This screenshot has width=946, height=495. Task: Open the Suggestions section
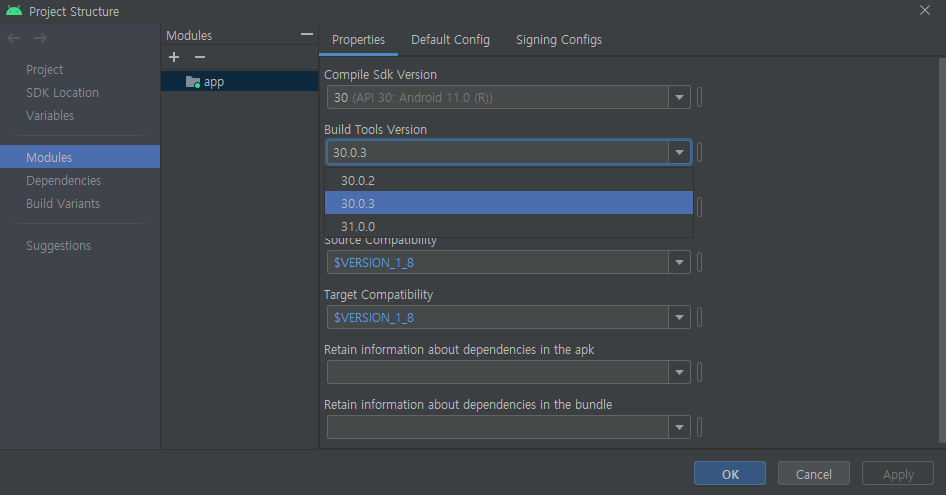(x=59, y=246)
